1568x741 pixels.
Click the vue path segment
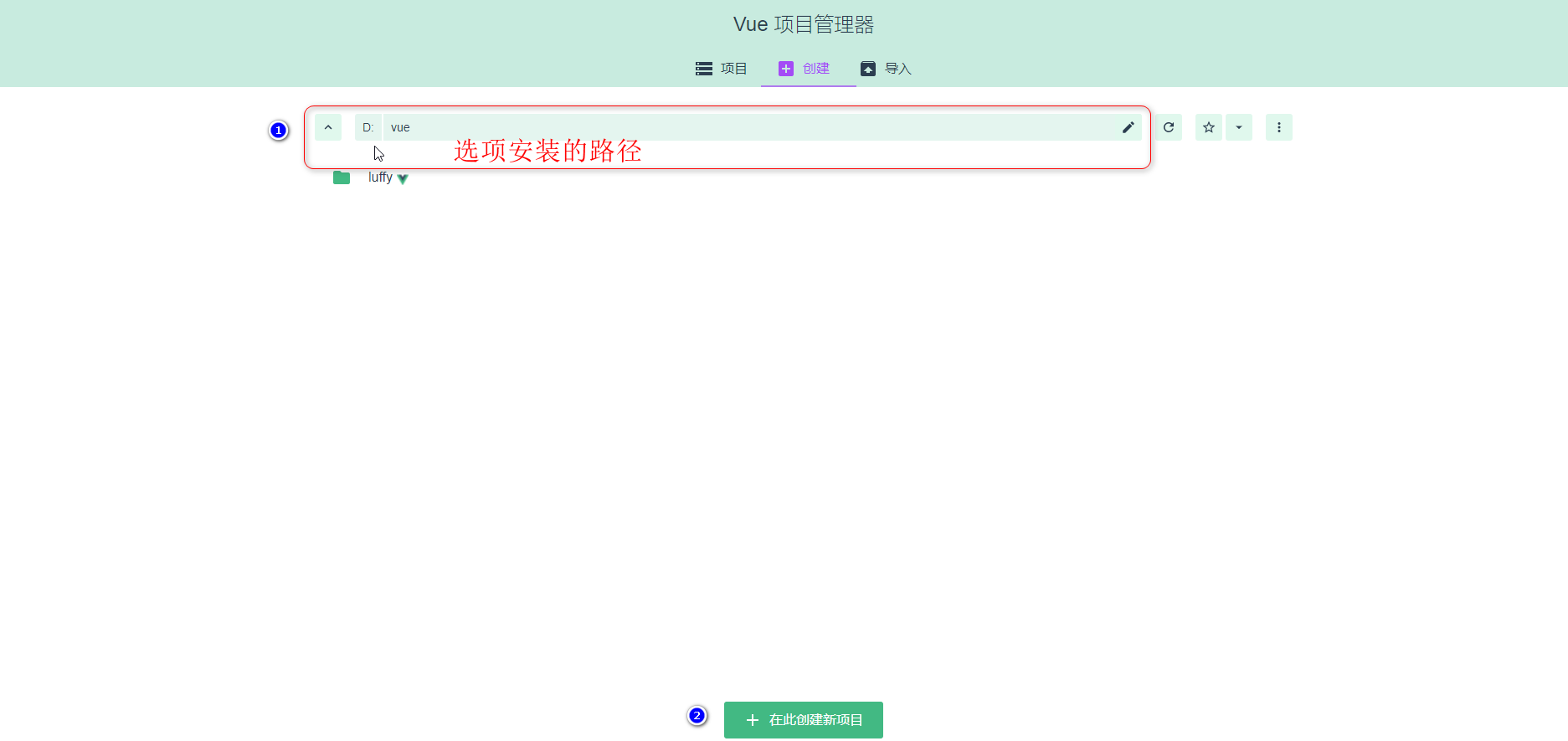400,127
